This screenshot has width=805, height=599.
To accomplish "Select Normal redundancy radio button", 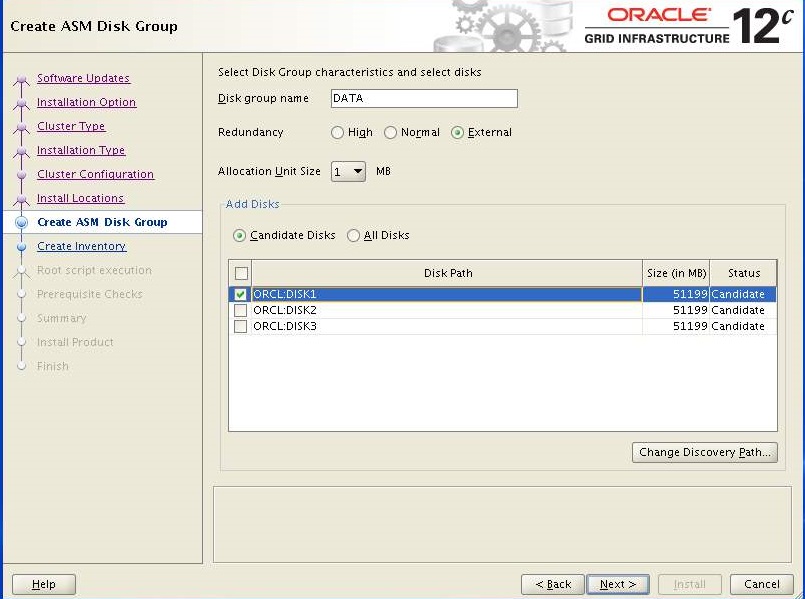I will click(390, 132).
